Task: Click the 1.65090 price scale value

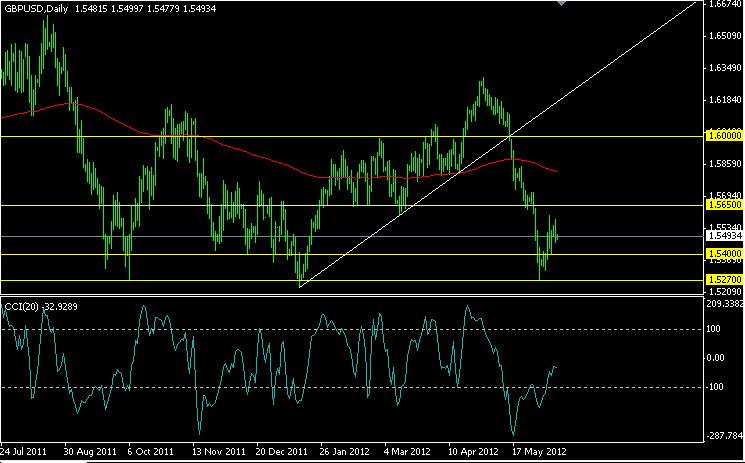Action: click(x=725, y=36)
